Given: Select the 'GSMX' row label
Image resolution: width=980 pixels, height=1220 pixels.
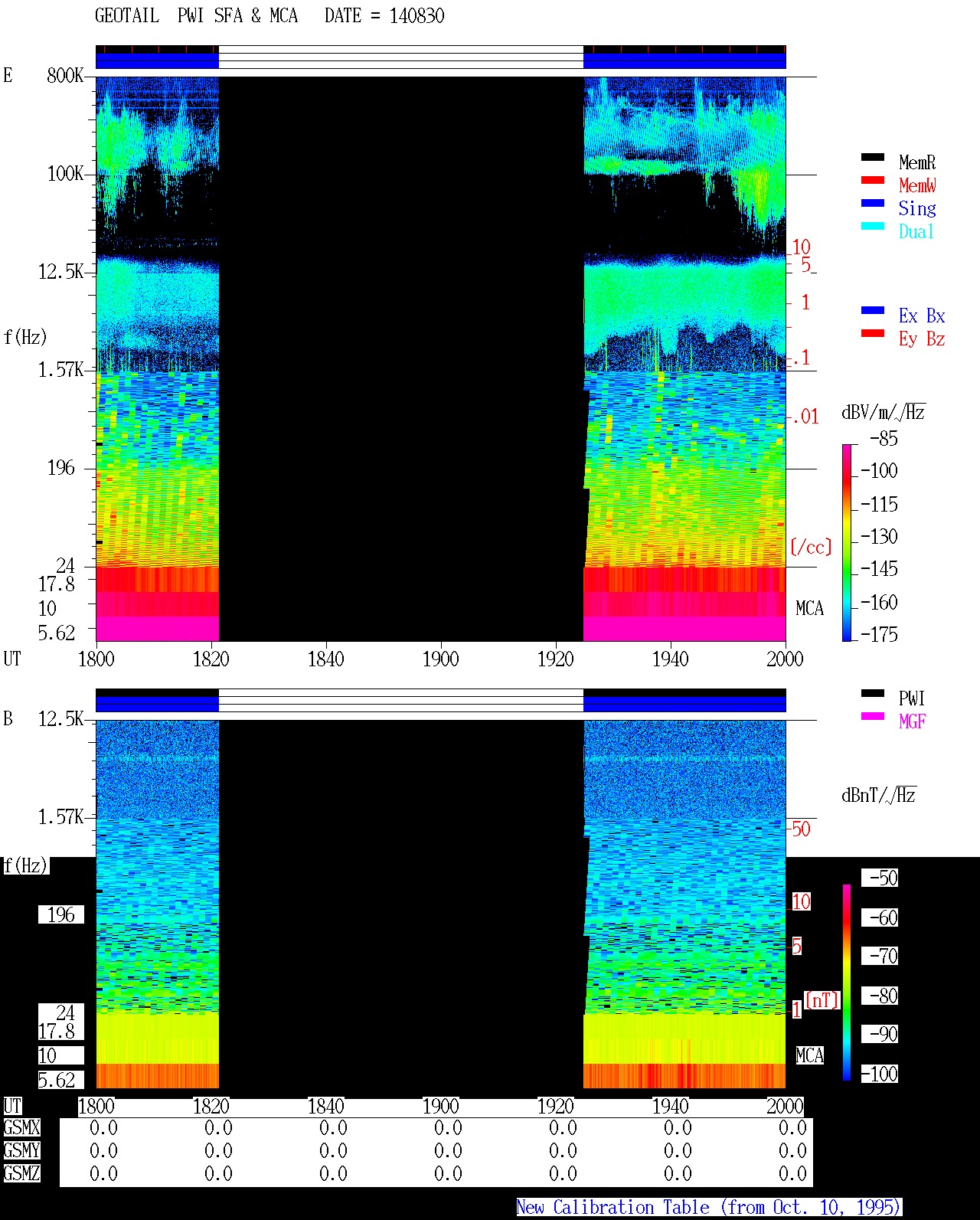Looking at the screenshot, I should [x=21, y=1127].
